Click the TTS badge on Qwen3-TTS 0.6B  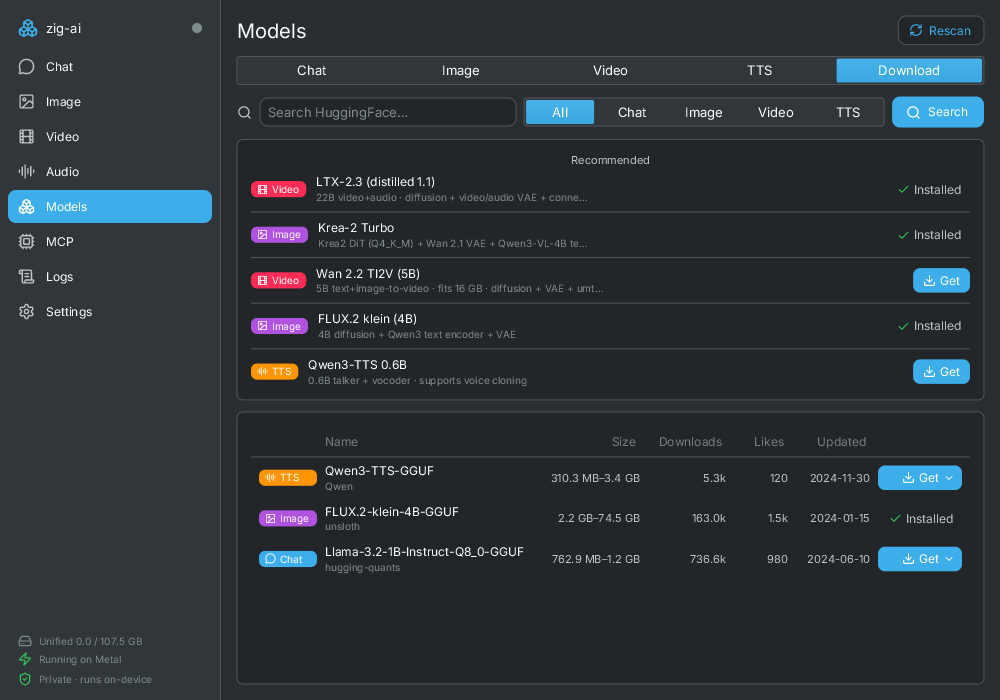pos(275,372)
